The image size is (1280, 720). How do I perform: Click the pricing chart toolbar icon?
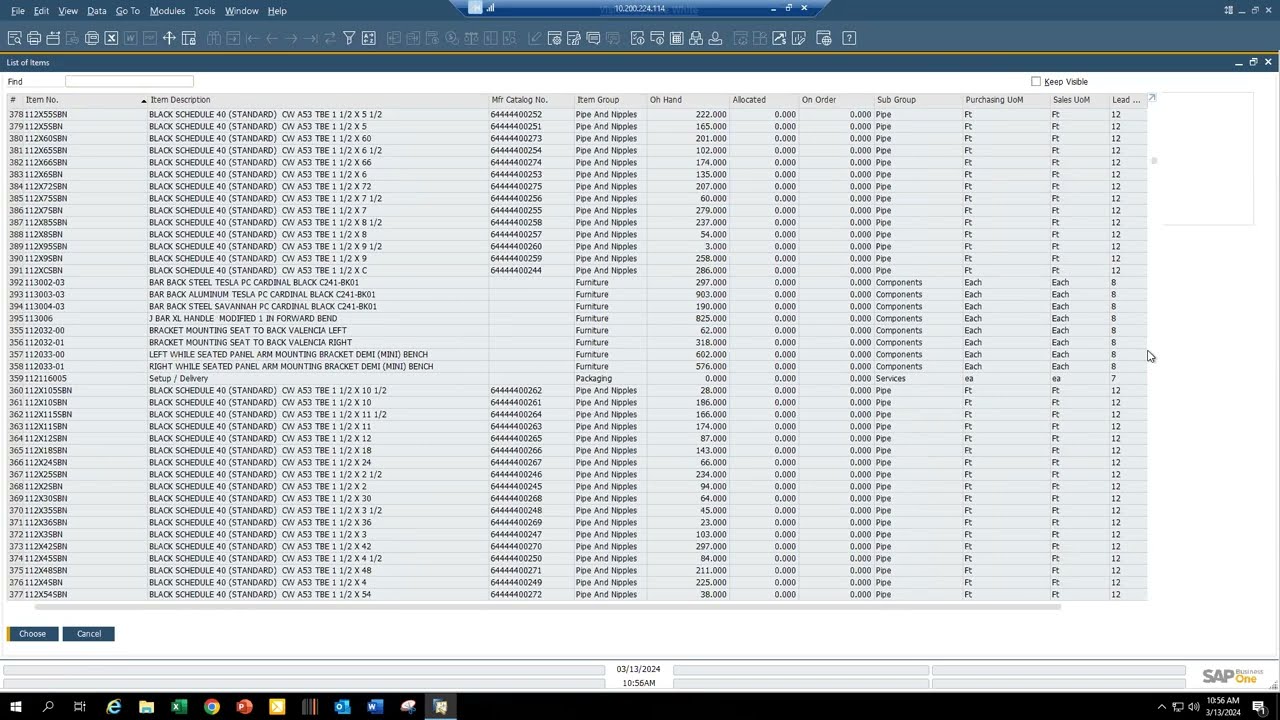[779, 38]
